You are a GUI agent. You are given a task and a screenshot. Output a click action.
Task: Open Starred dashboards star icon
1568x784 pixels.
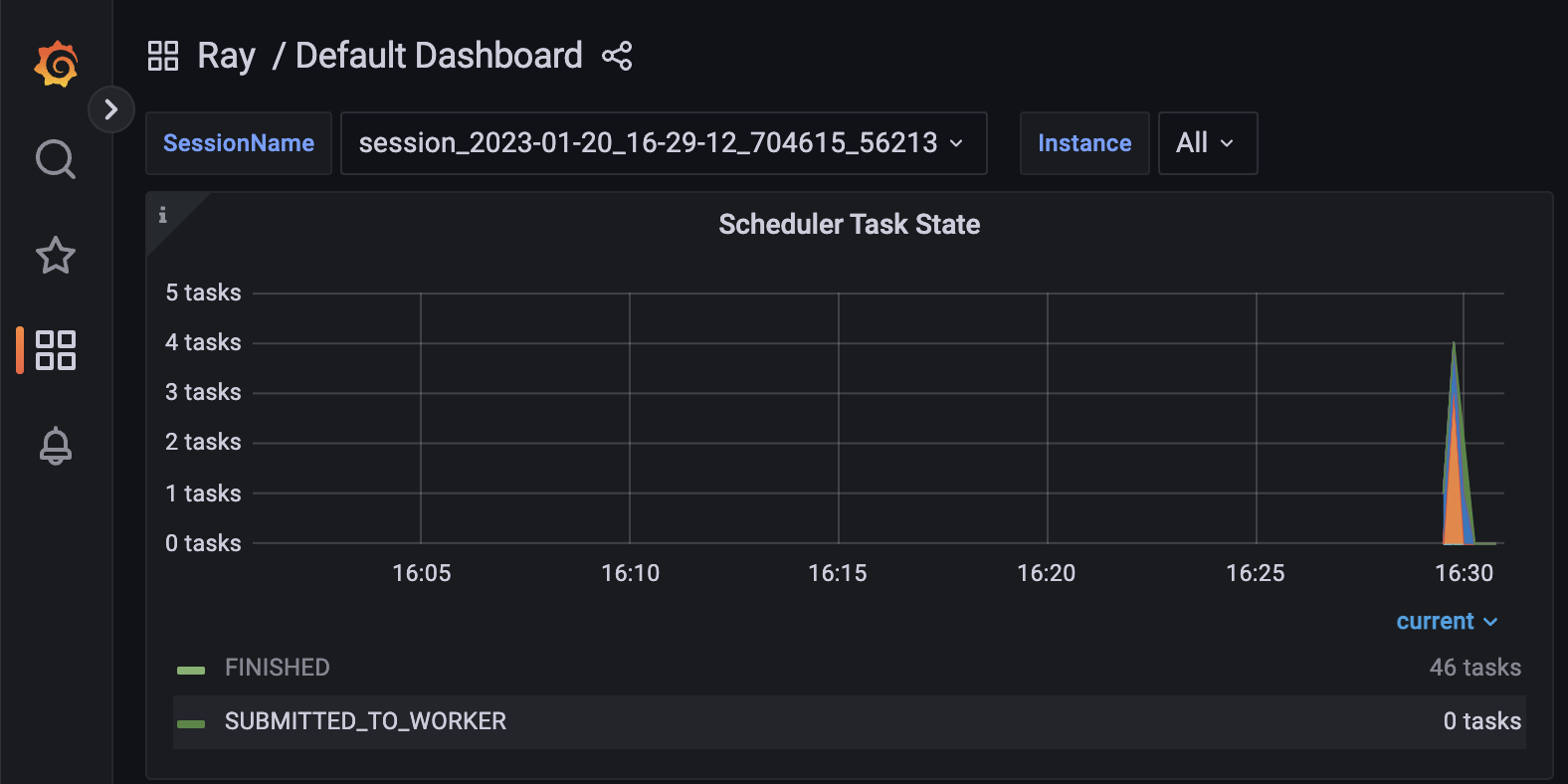coord(56,256)
